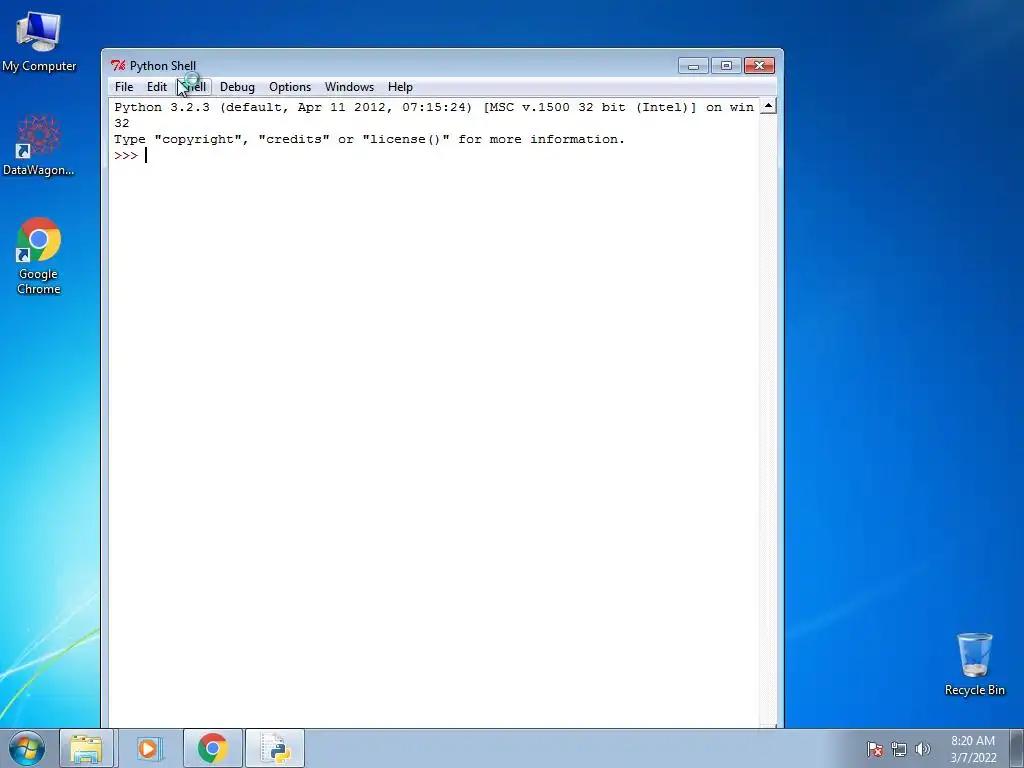Open the Edit menu
Screen dimensions: 1024x768
(157, 87)
